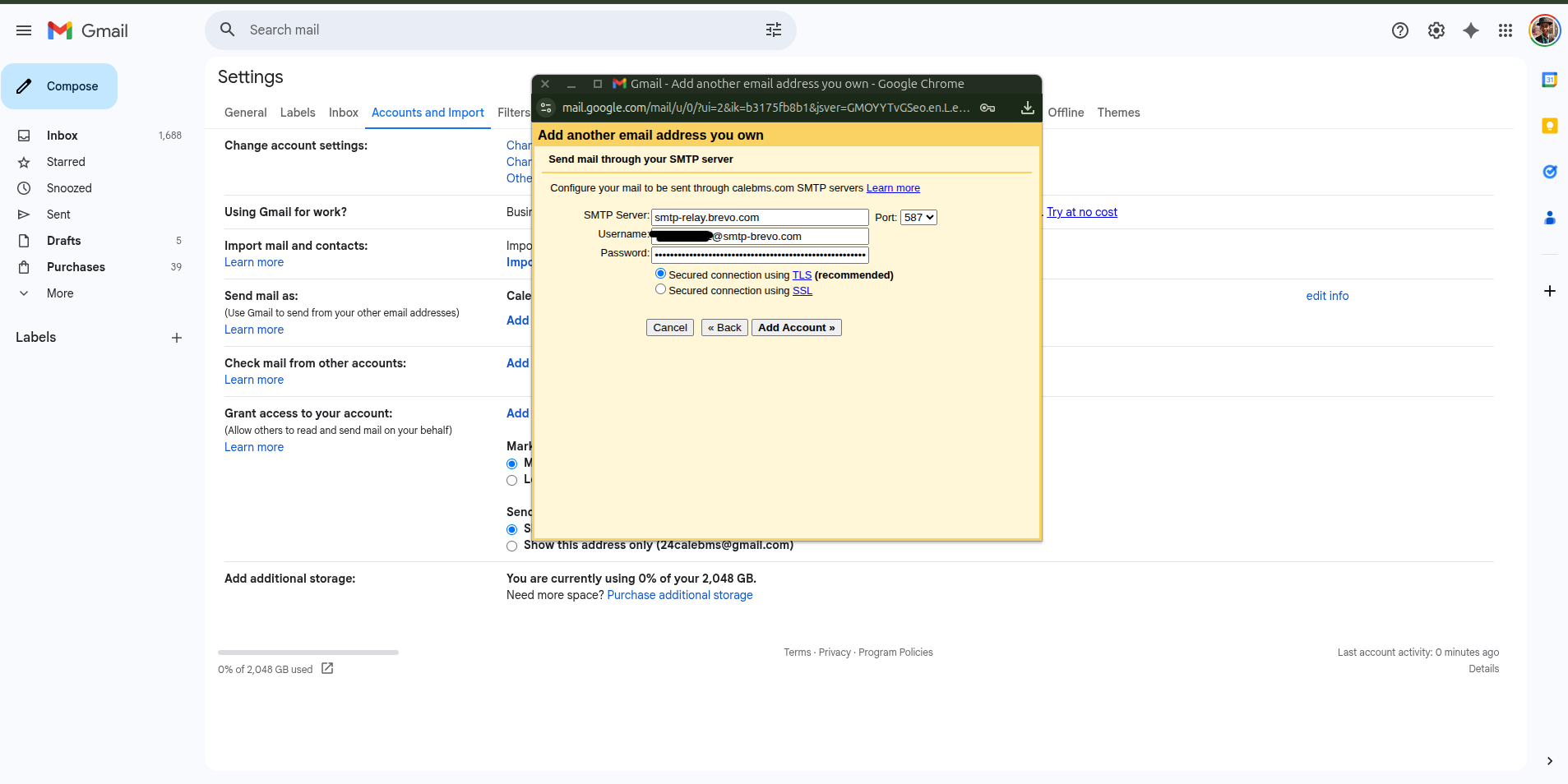Switch to the Themes settings tab
1568x784 pixels.
coord(1118,113)
